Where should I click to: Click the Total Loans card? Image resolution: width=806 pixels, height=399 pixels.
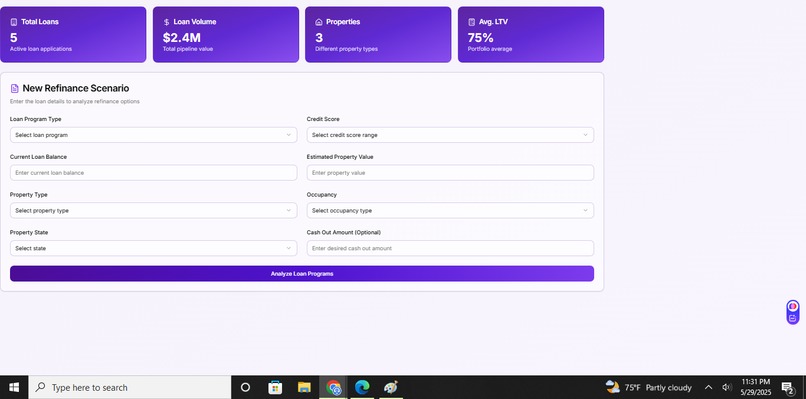click(73, 34)
